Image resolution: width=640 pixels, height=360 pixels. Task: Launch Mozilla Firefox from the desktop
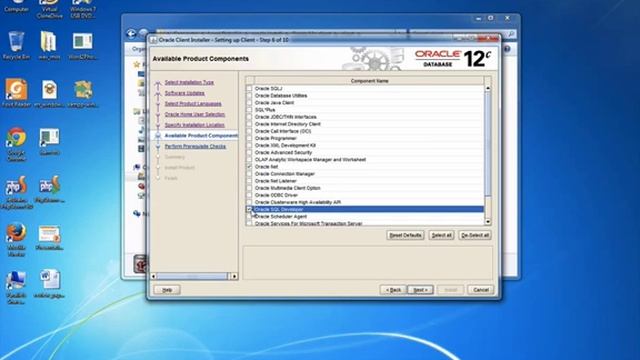click(x=16, y=239)
